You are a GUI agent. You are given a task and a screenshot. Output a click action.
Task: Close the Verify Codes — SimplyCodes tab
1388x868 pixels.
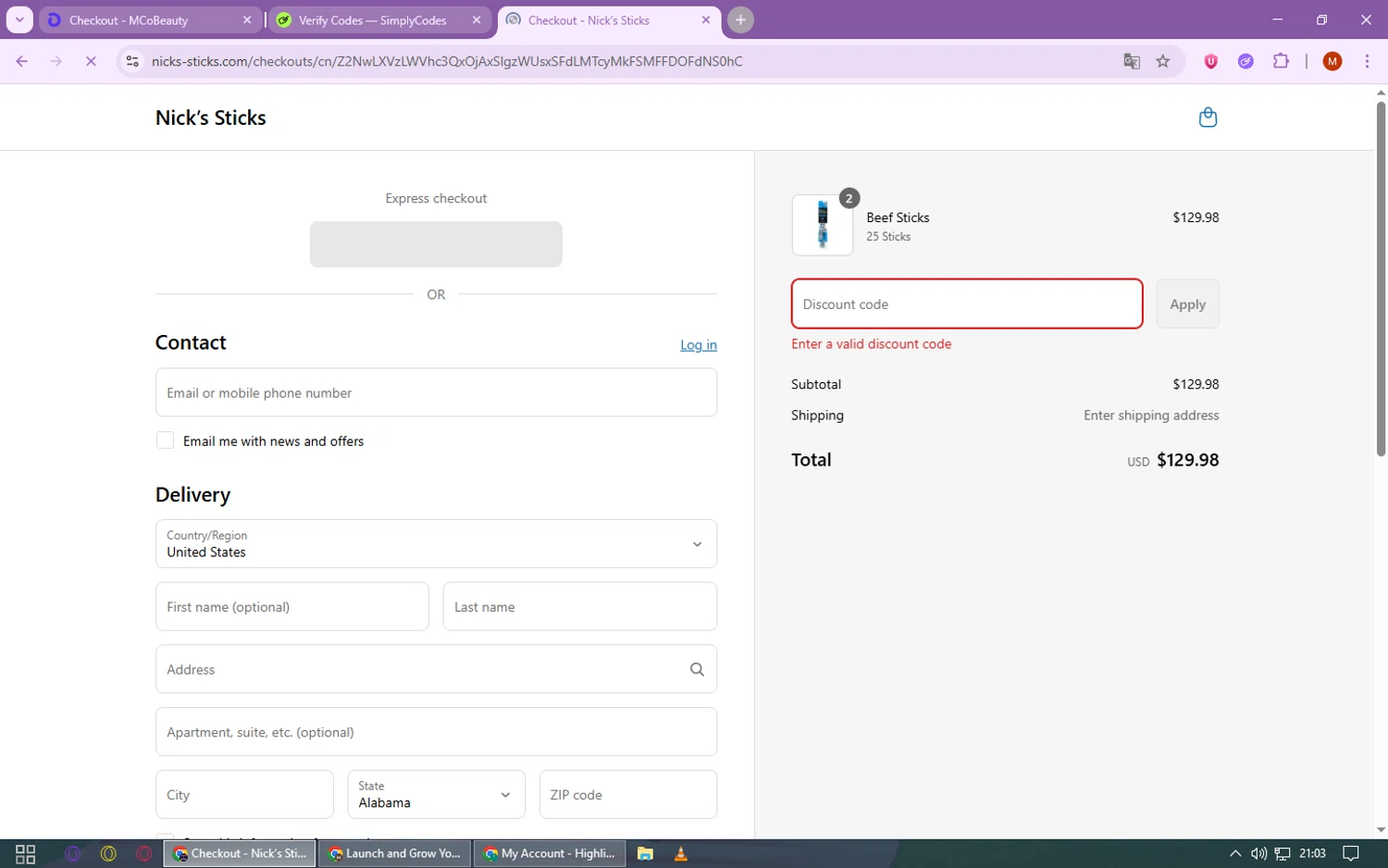(x=477, y=19)
